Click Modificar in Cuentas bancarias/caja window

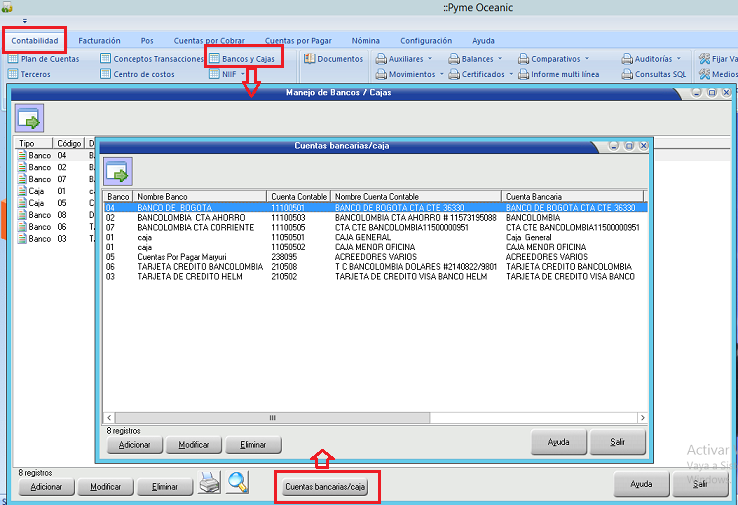click(x=194, y=444)
